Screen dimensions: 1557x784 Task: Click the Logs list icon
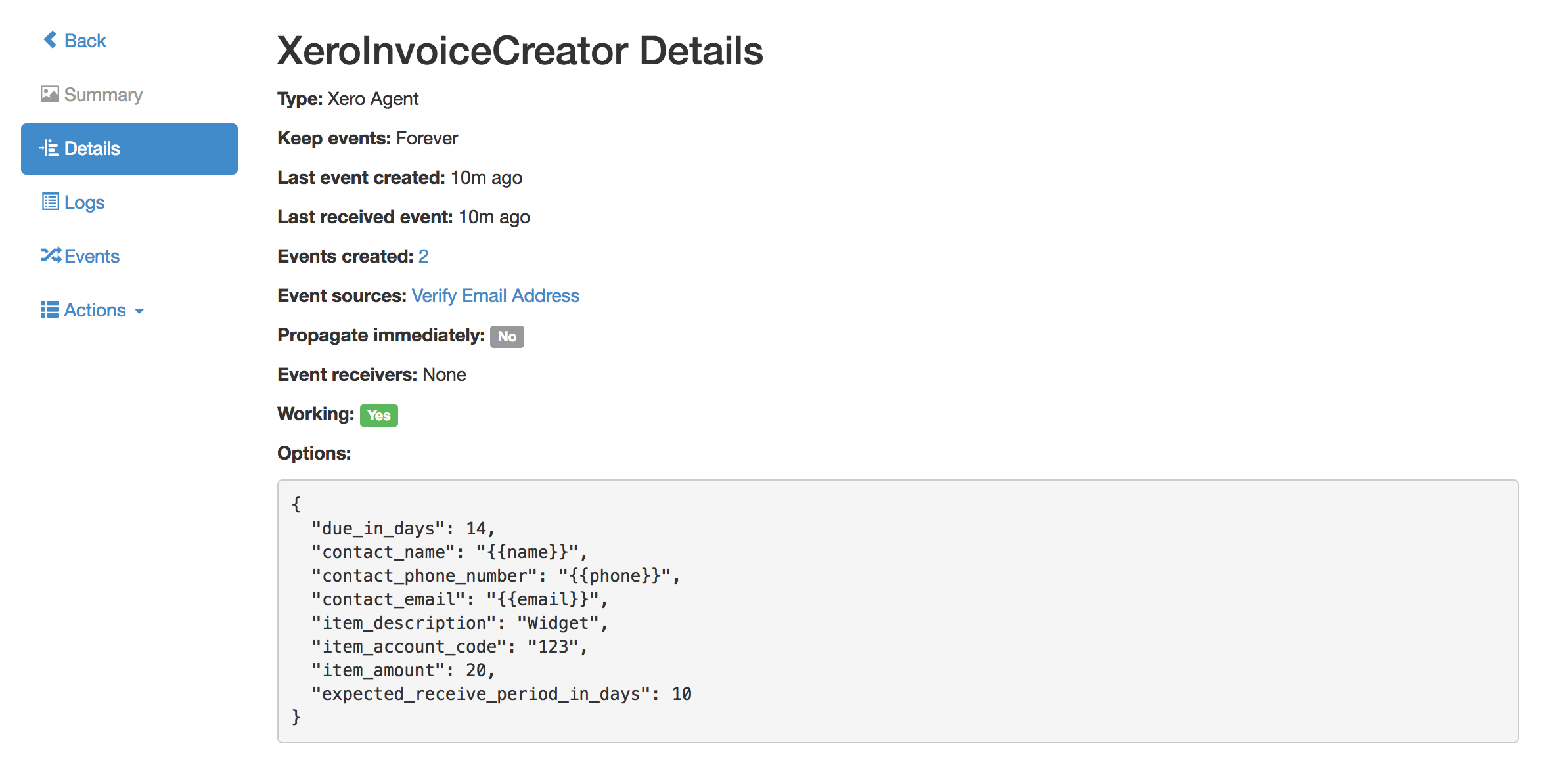click(x=50, y=202)
